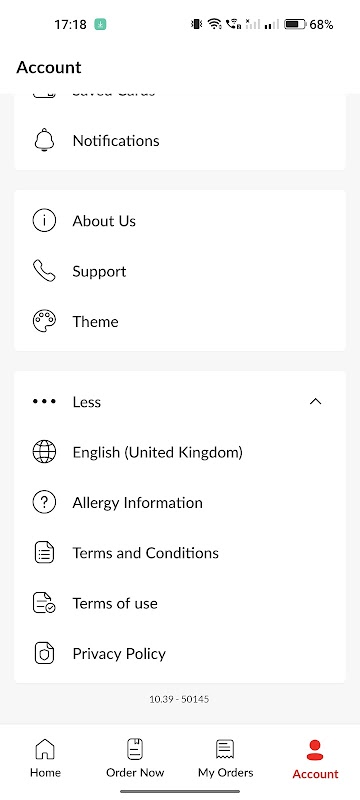Tap the globe language icon
Viewport: 360px width, 800px height.
click(44, 452)
